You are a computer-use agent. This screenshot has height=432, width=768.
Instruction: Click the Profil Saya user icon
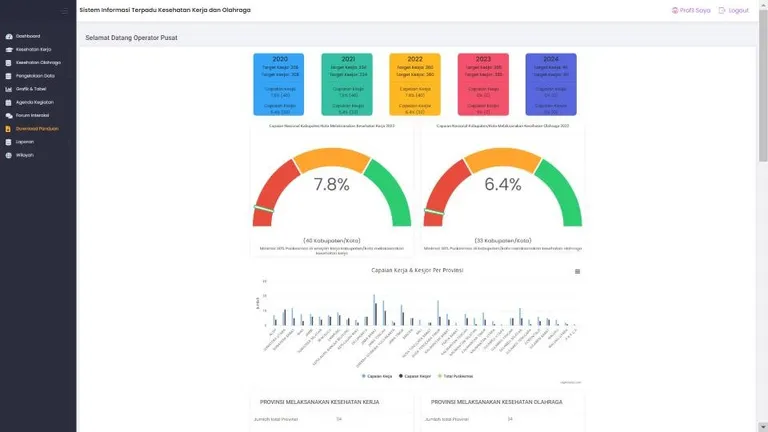(675, 10)
